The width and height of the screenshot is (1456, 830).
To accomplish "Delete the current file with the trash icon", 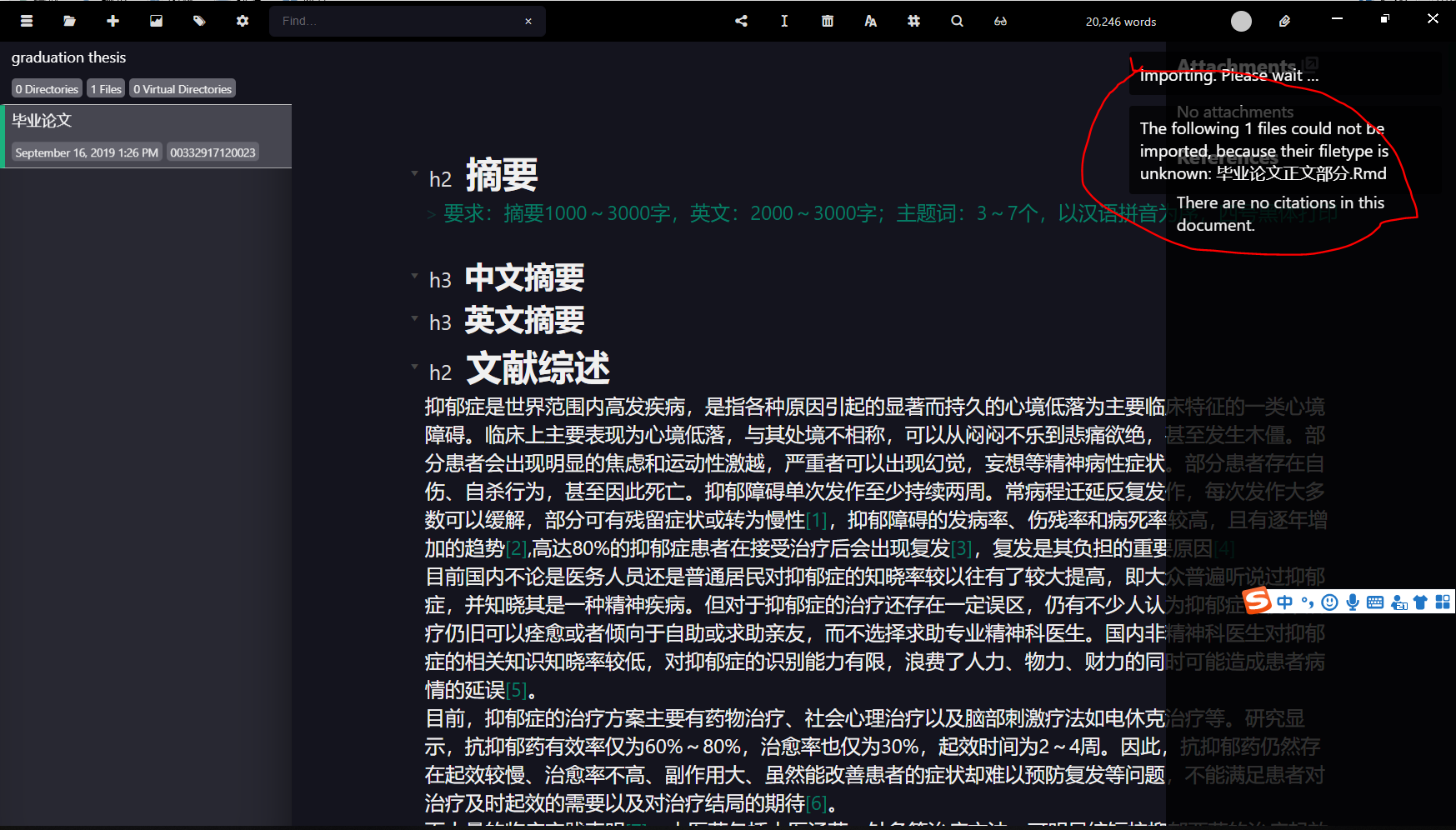I will [x=828, y=21].
